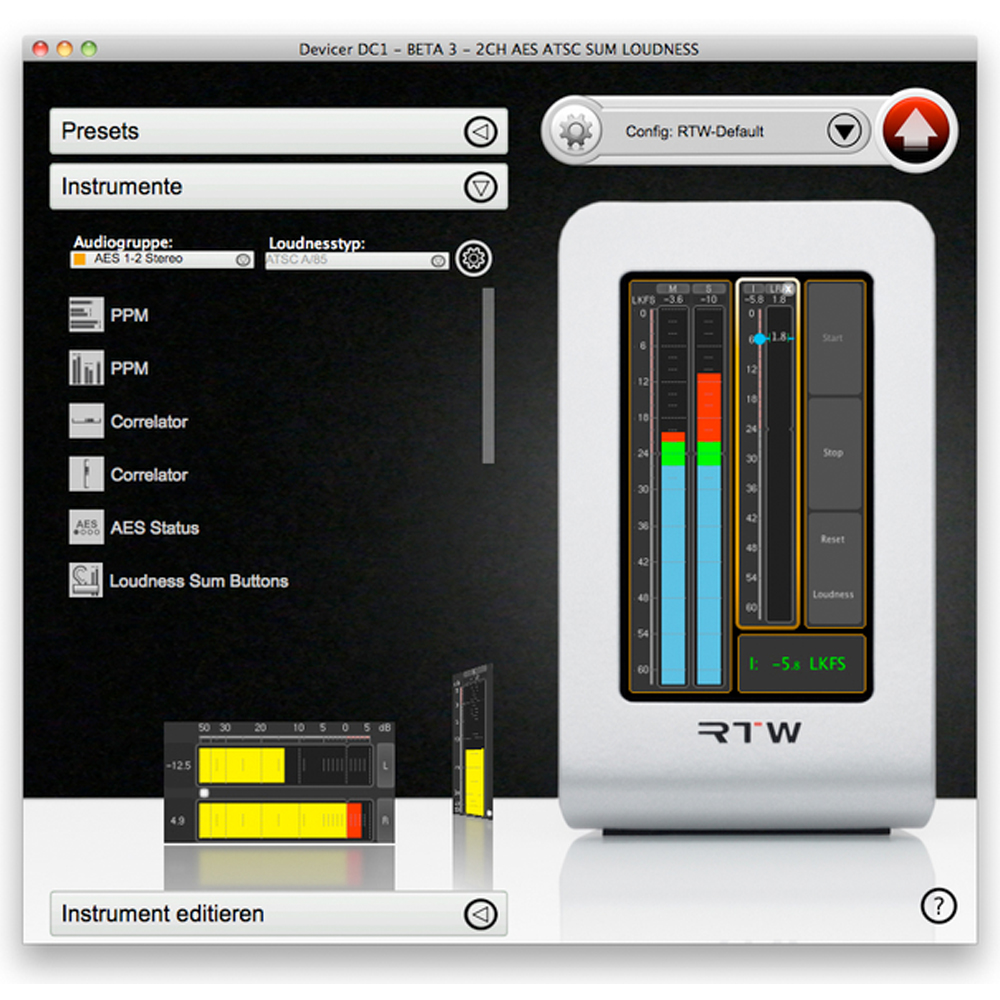Select the horizontal yellow PPM preview thumbnail
The width and height of the screenshot is (1000, 1000).
(279, 783)
